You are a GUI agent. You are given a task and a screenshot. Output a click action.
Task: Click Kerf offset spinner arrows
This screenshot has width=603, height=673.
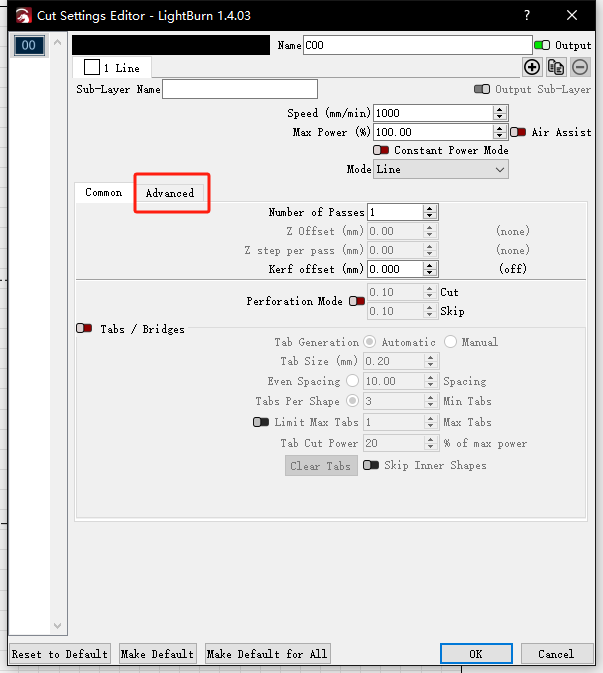(x=430, y=269)
